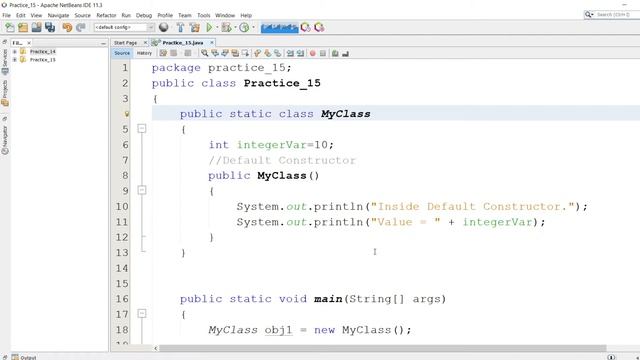Screen dimensions: 640x360
Task: Open the Refactor menu
Action: [106, 15]
